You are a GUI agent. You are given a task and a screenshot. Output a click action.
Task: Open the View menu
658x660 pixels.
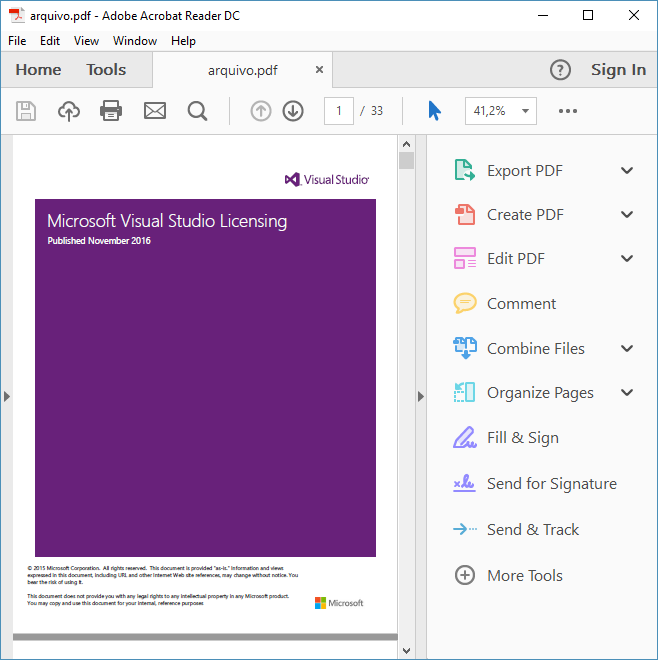(x=86, y=41)
